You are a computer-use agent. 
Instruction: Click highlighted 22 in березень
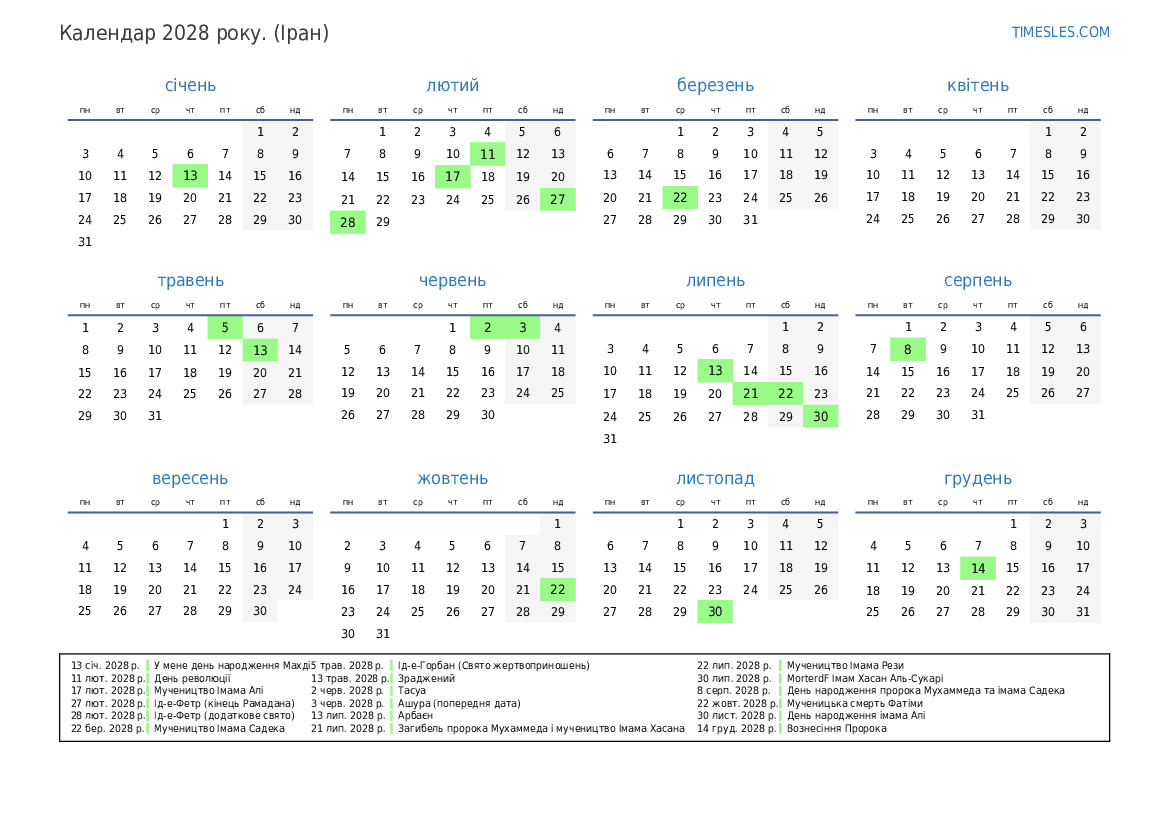(680, 198)
